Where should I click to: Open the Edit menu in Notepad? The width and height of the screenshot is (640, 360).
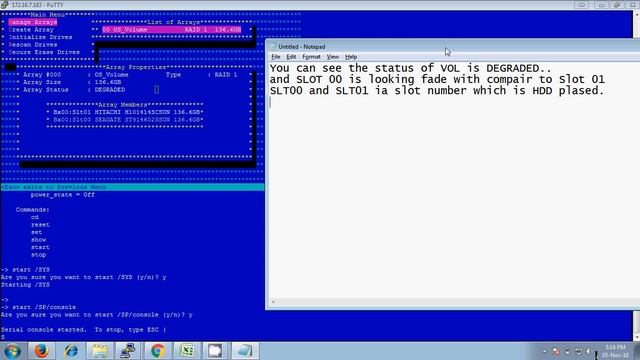pyautogui.click(x=291, y=57)
